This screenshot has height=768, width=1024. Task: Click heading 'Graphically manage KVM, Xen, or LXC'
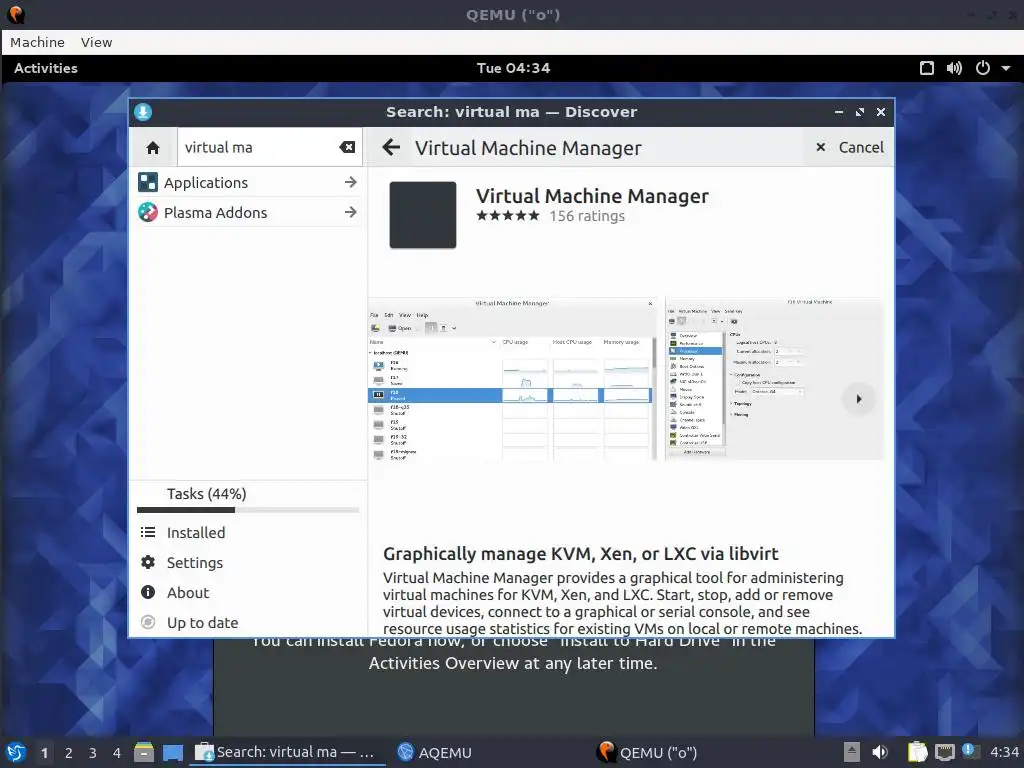pyautogui.click(x=581, y=554)
